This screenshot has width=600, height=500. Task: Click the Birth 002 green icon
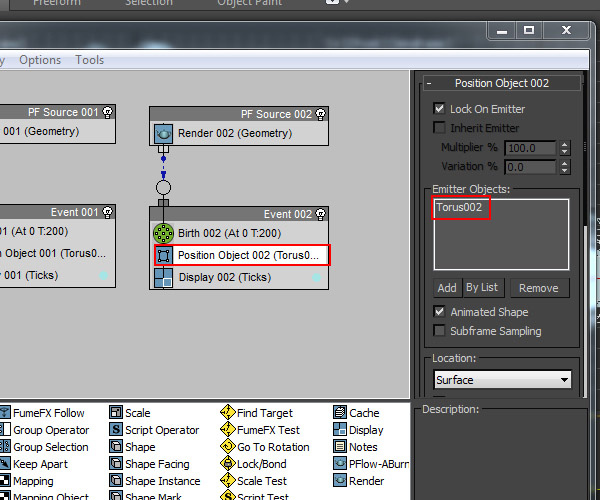[163, 233]
